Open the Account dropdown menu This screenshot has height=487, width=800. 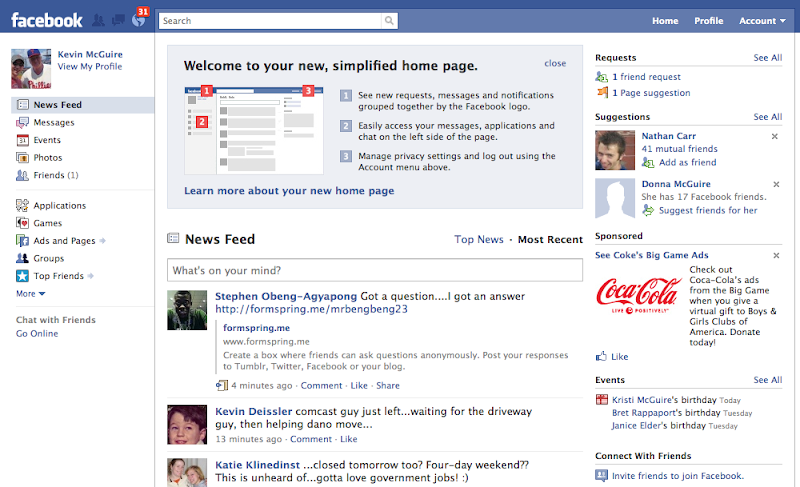[x=762, y=21]
